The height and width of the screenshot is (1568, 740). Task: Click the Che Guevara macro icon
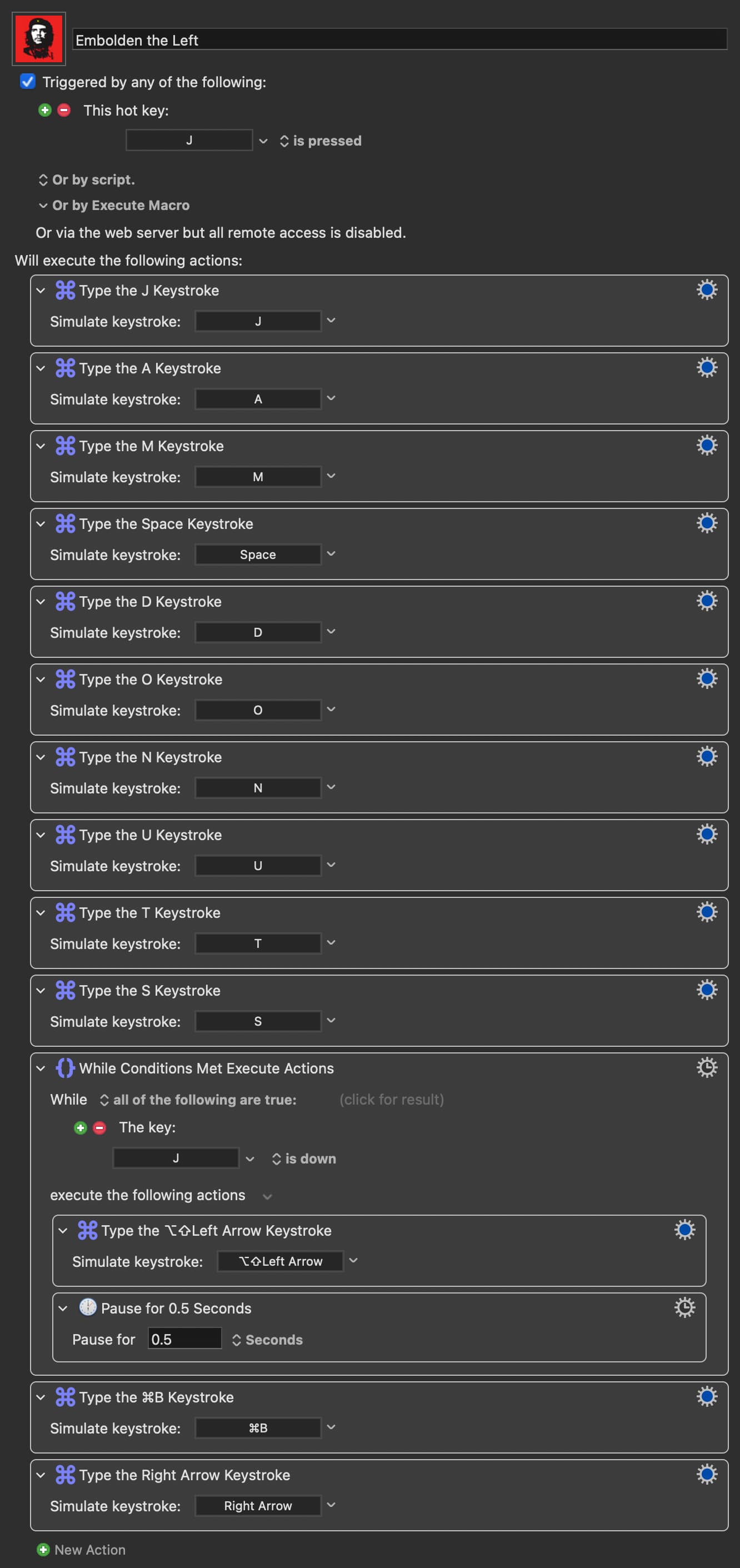click(x=38, y=39)
